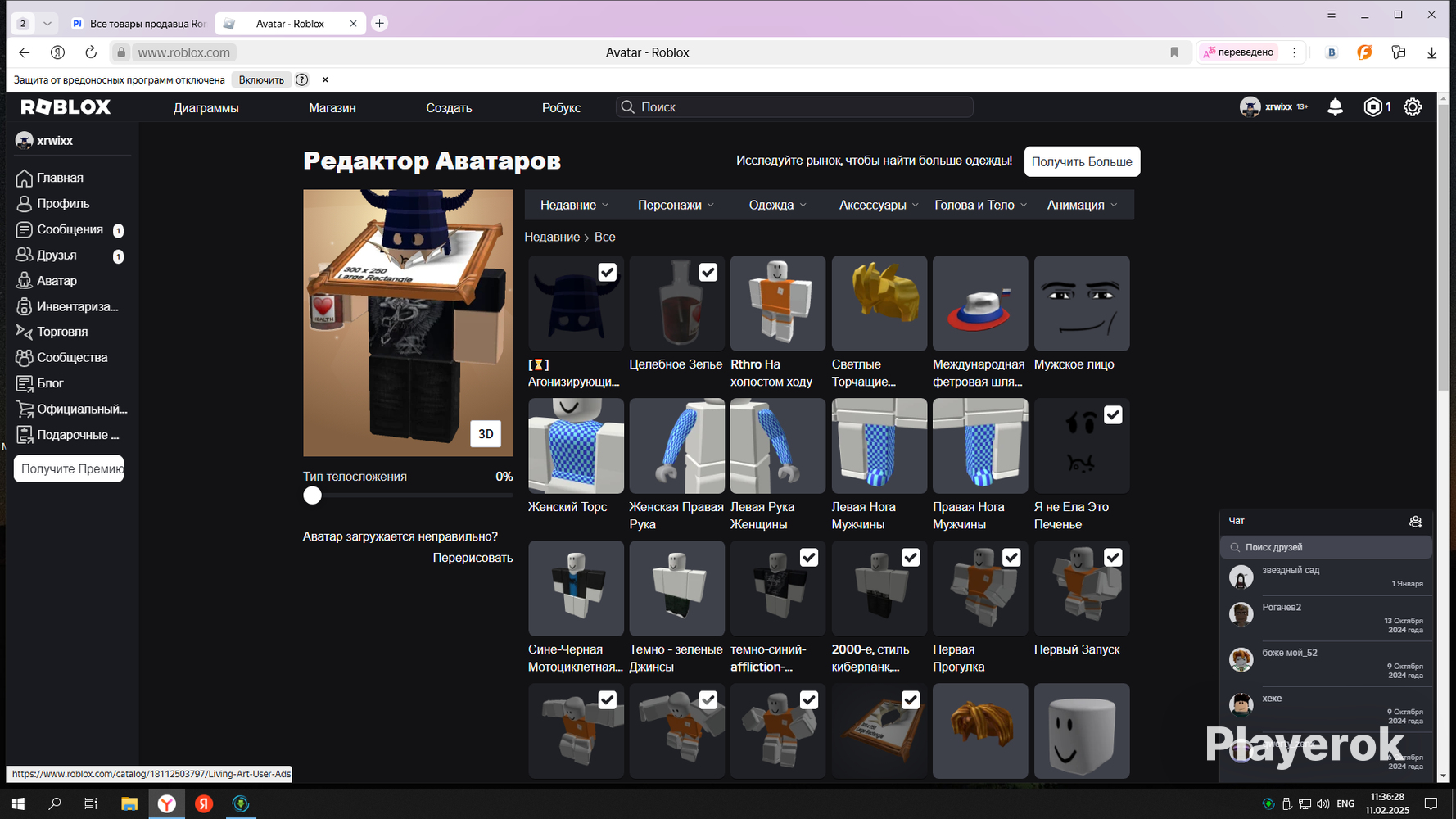The height and width of the screenshot is (819, 1456).
Task: Click the Аватар sidebar icon
Action: click(x=25, y=281)
